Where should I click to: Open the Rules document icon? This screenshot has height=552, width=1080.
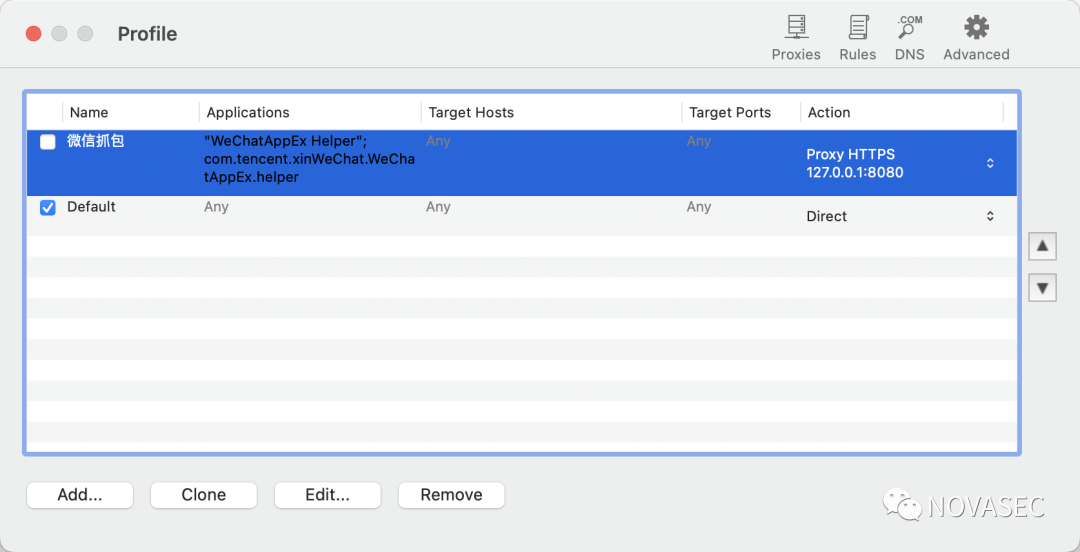[858, 28]
